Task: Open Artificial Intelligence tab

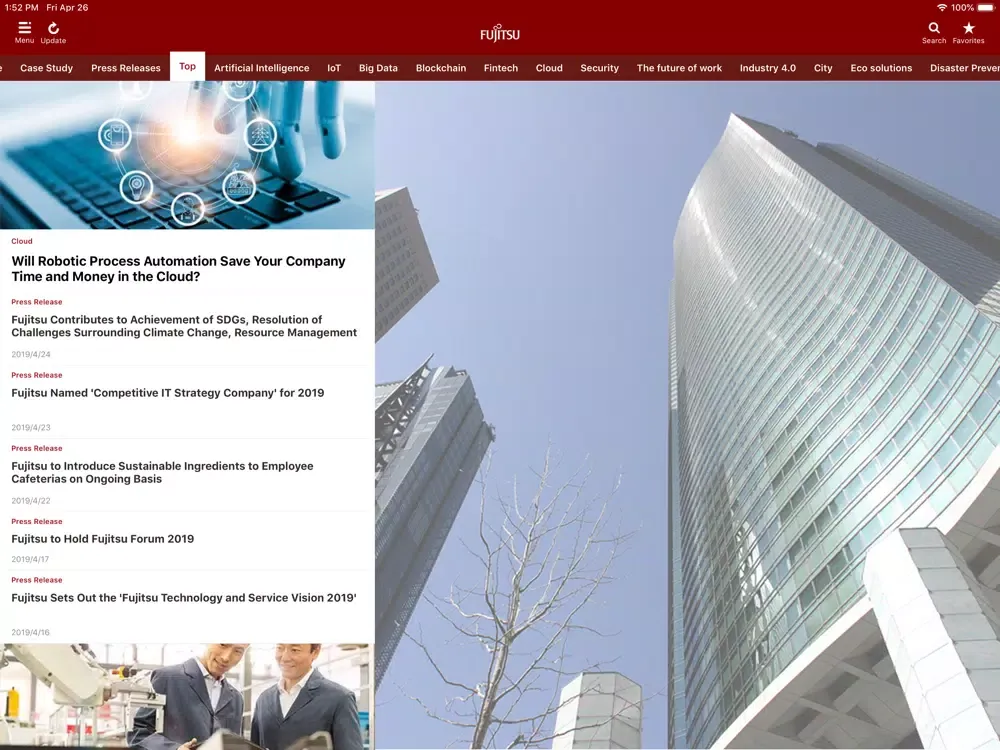Action: [261, 68]
